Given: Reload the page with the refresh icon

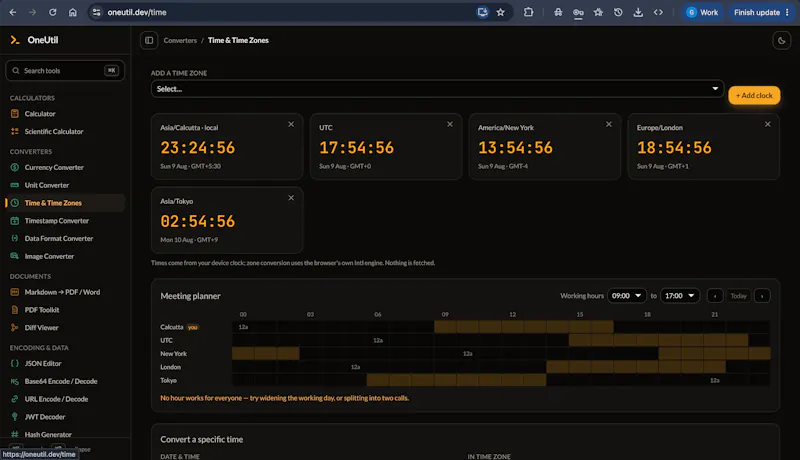Looking at the screenshot, I should click(53, 12).
